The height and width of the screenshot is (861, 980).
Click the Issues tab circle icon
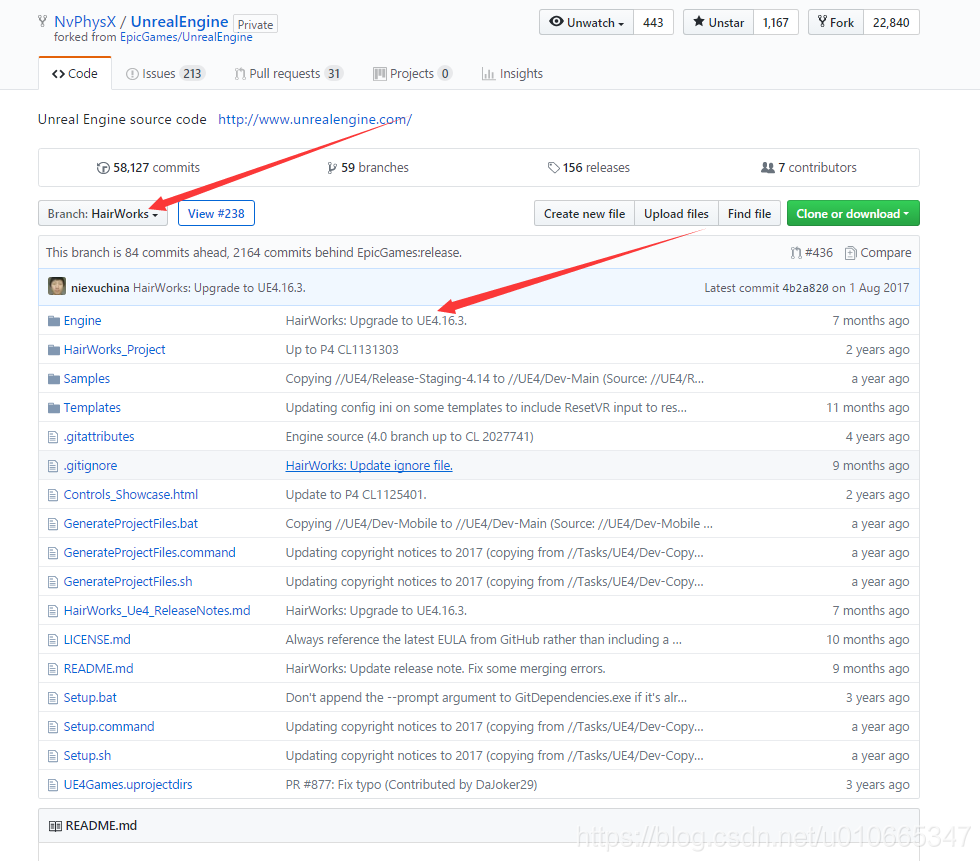[132, 74]
